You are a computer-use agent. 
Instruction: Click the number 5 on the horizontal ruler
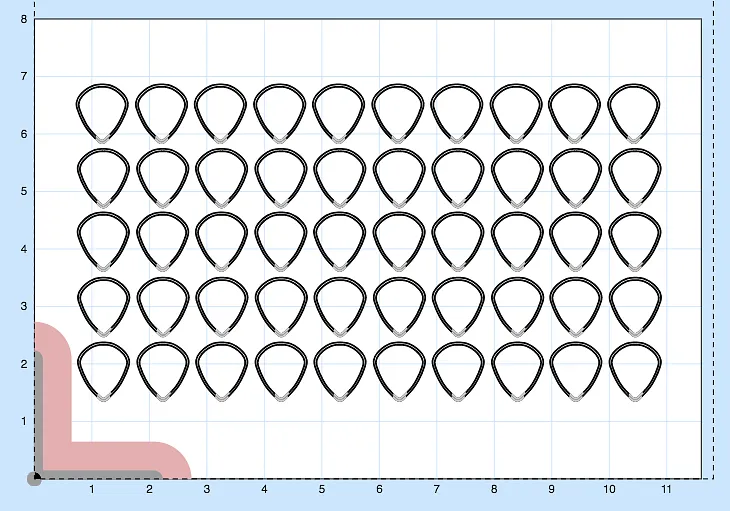click(x=322, y=490)
